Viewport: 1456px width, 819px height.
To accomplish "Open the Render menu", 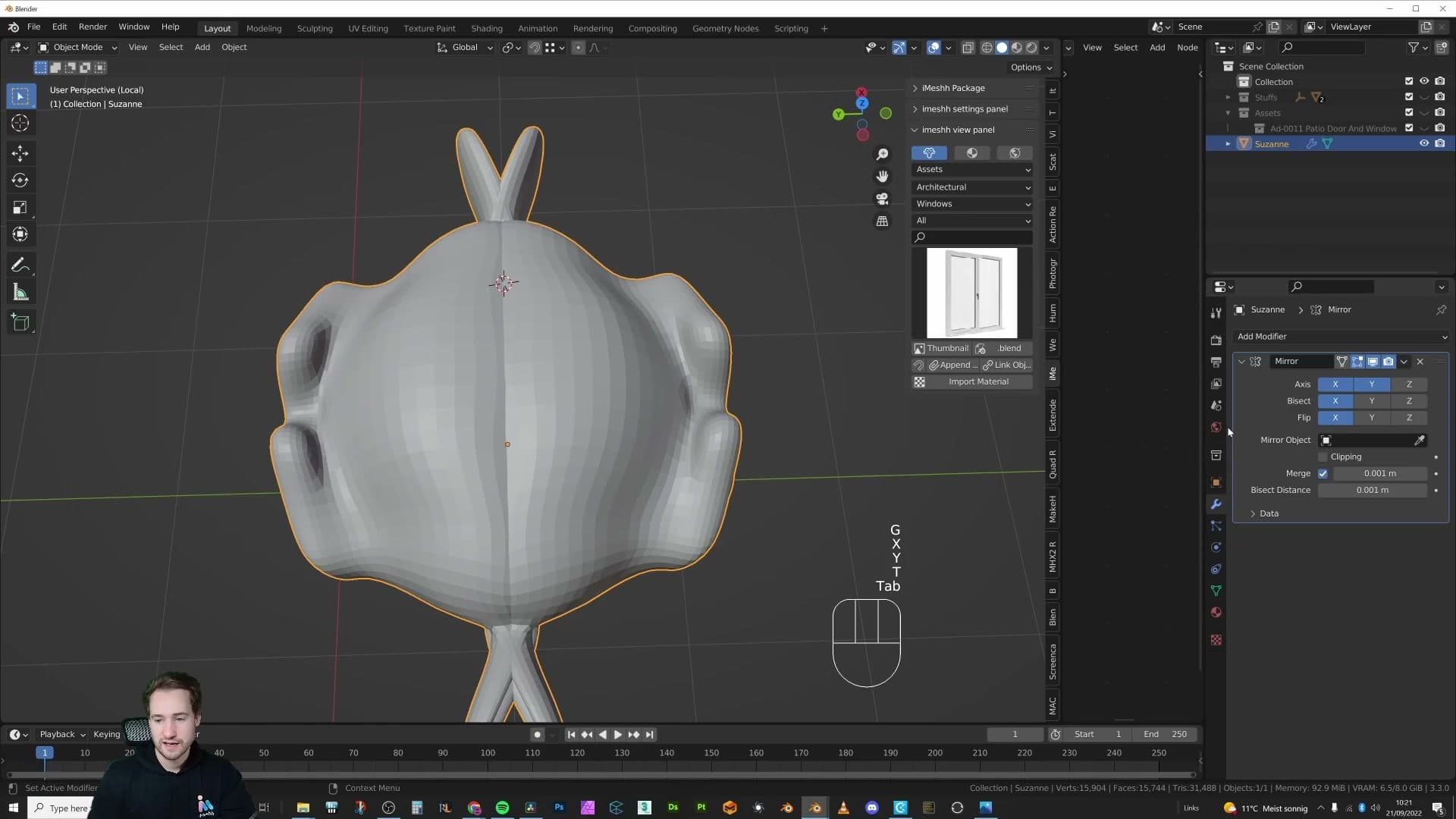I will tap(93, 27).
